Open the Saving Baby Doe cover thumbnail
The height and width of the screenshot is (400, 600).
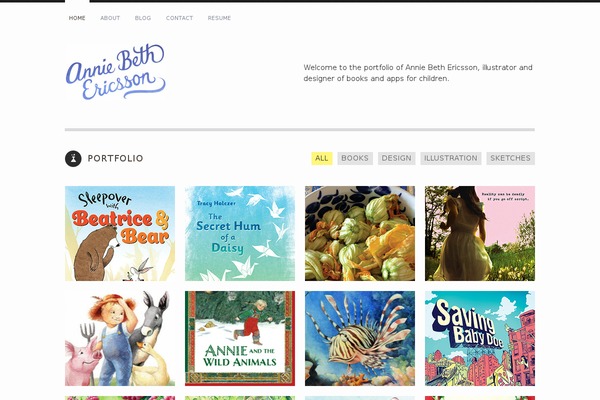(x=480, y=338)
